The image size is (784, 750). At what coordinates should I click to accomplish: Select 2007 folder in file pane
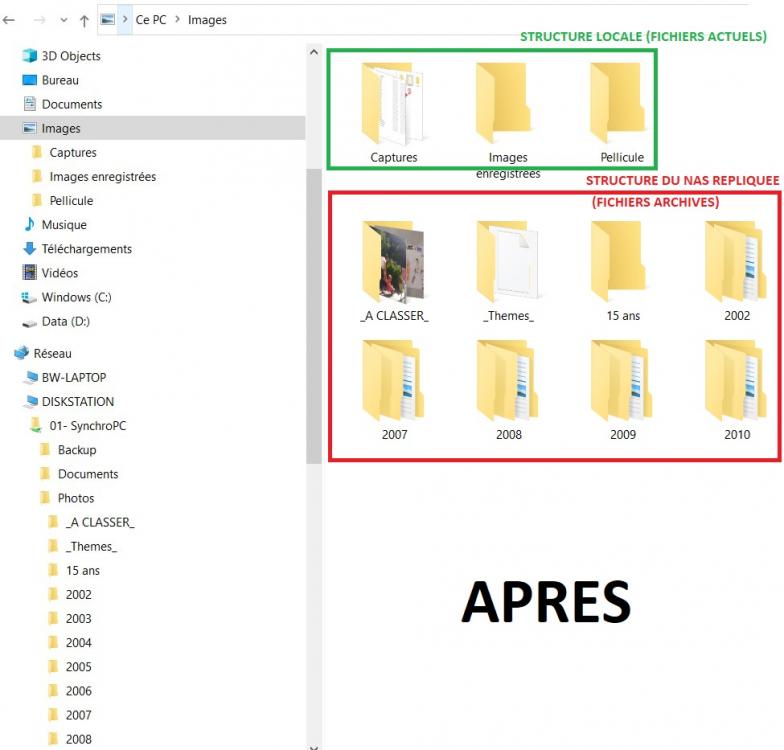tap(394, 390)
